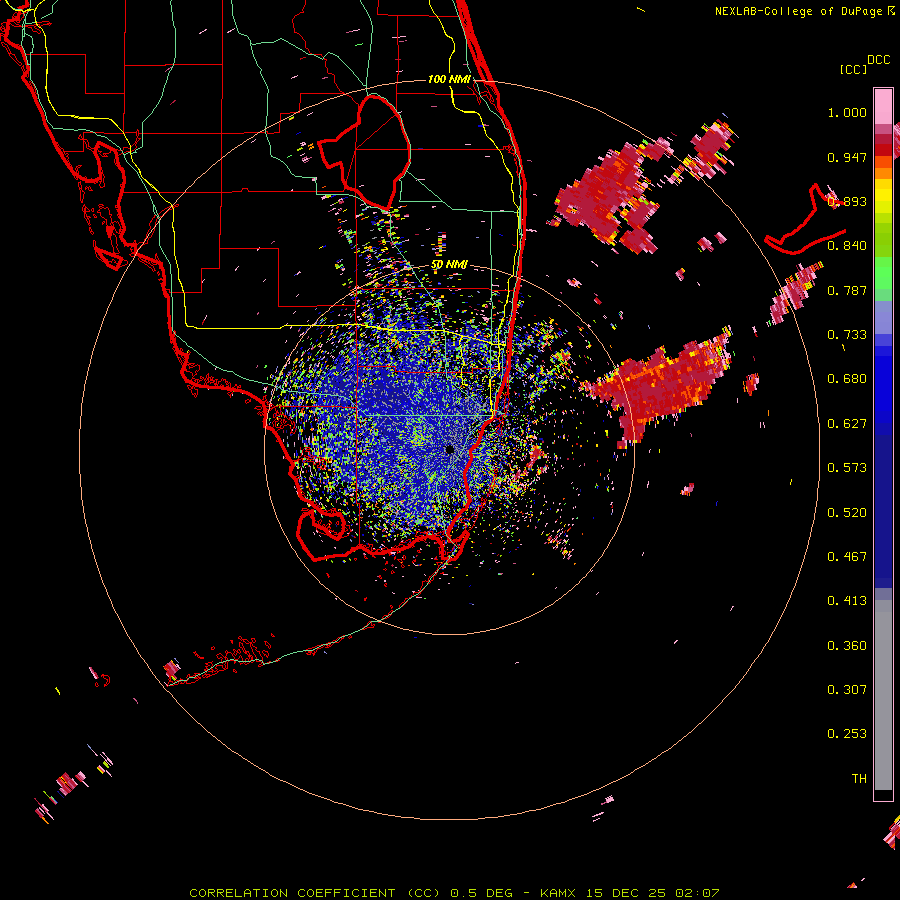Click the 50 NMI range ring label
The width and height of the screenshot is (900, 900).
[x=449, y=265]
